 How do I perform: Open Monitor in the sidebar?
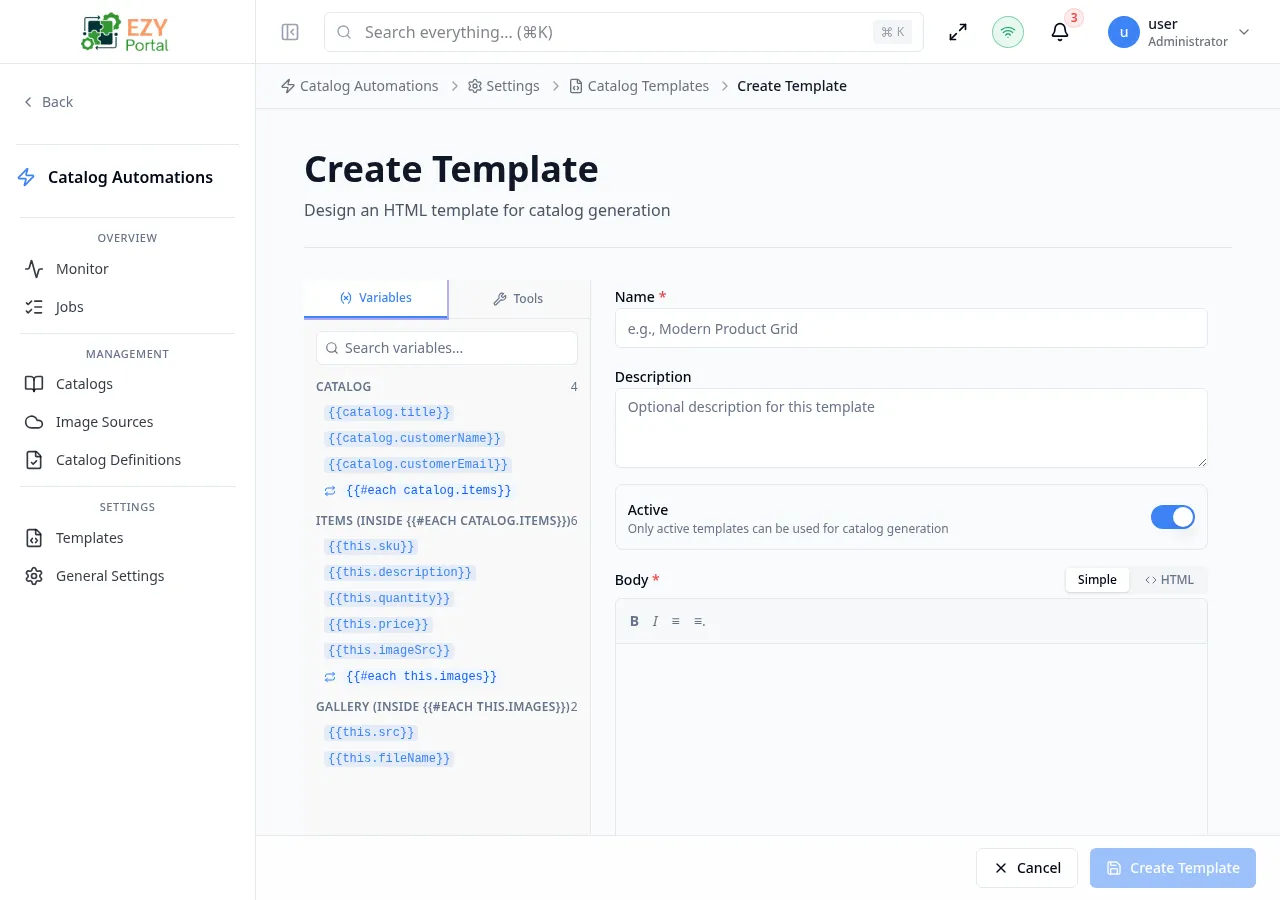[127, 269]
